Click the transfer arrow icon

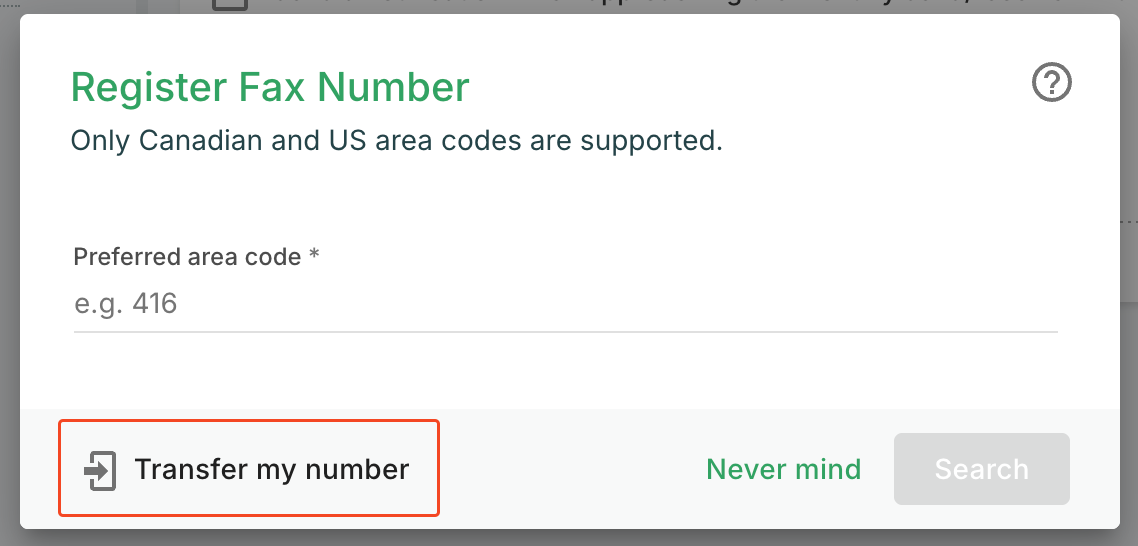tap(101, 469)
